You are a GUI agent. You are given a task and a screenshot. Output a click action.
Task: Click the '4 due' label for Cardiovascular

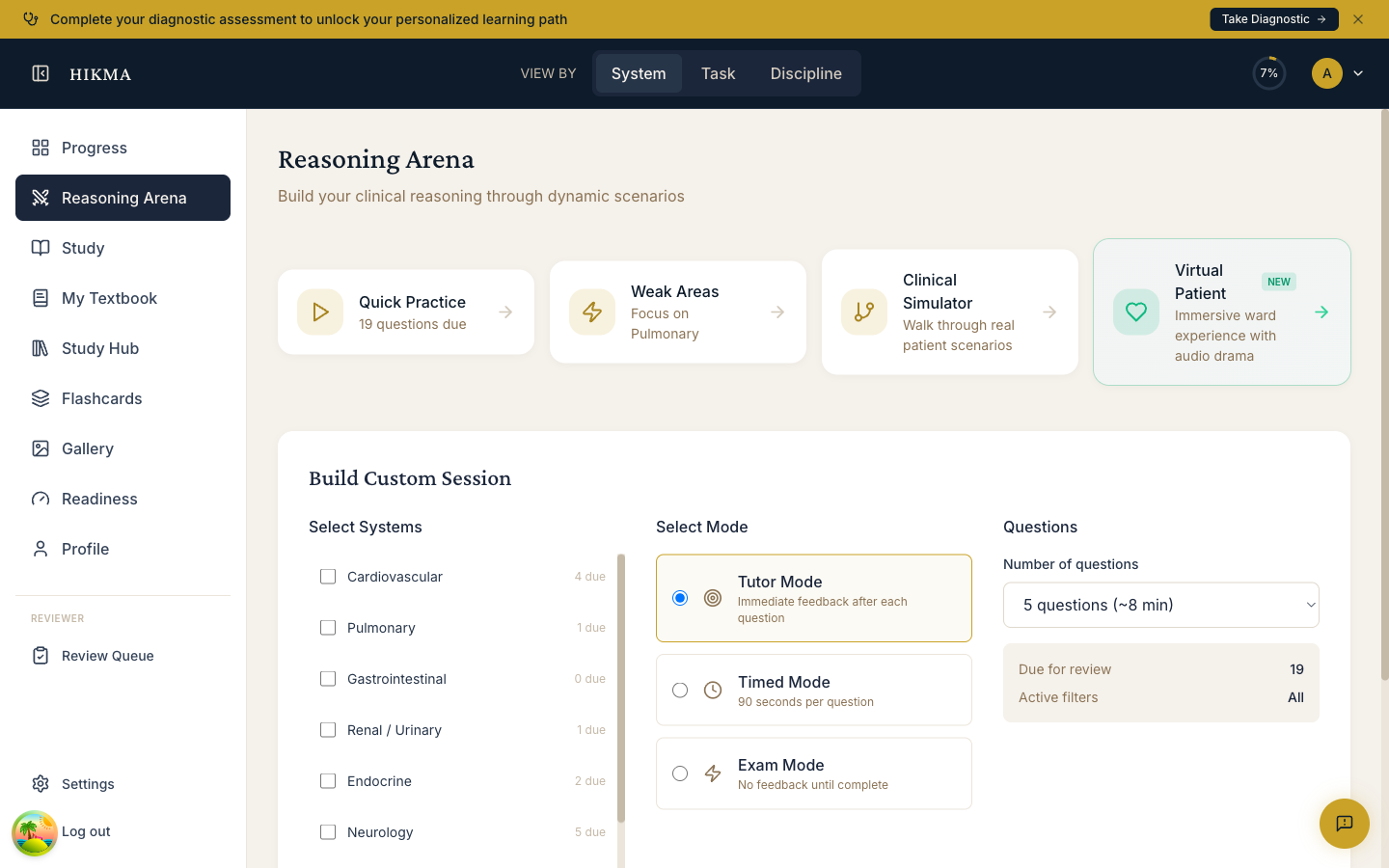click(590, 577)
